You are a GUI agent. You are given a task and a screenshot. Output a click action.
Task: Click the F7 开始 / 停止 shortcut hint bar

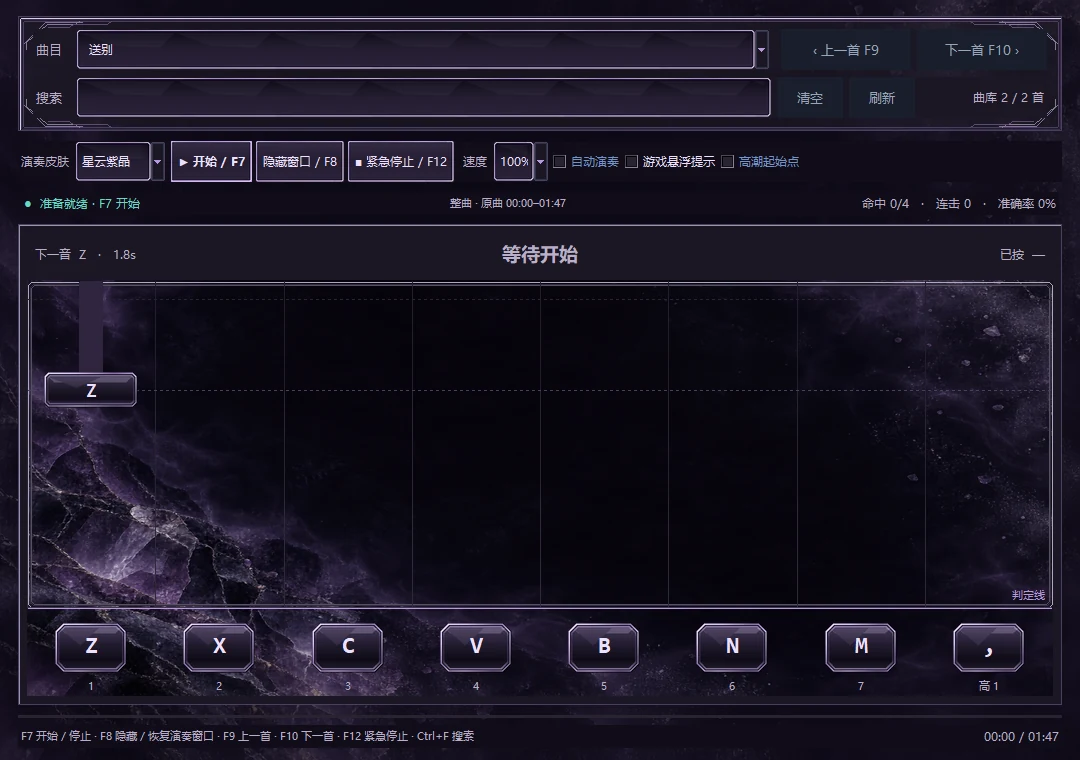coord(247,736)
